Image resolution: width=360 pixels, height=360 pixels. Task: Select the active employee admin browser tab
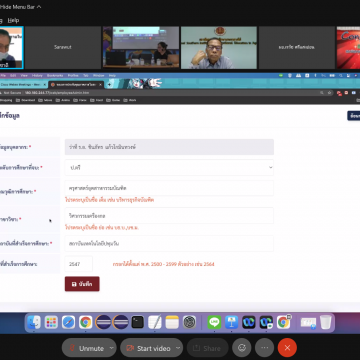[76, 85]
